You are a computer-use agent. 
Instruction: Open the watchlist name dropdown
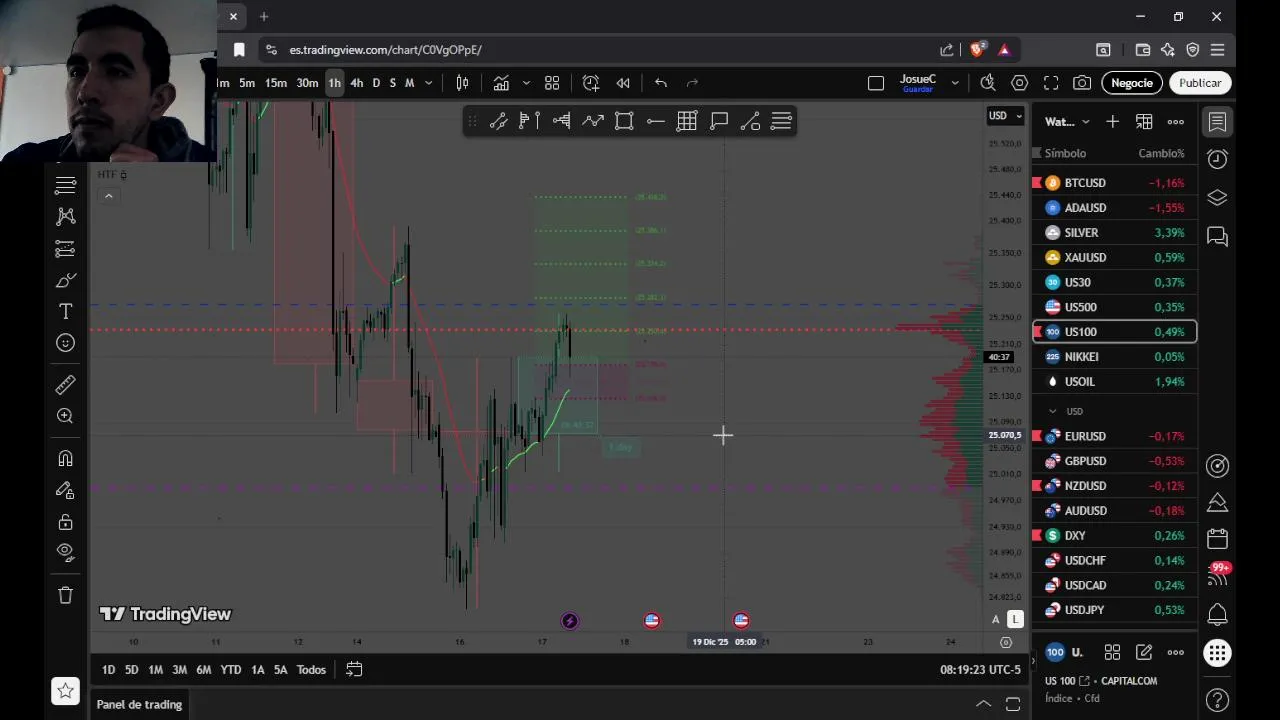pos(1067,122)
